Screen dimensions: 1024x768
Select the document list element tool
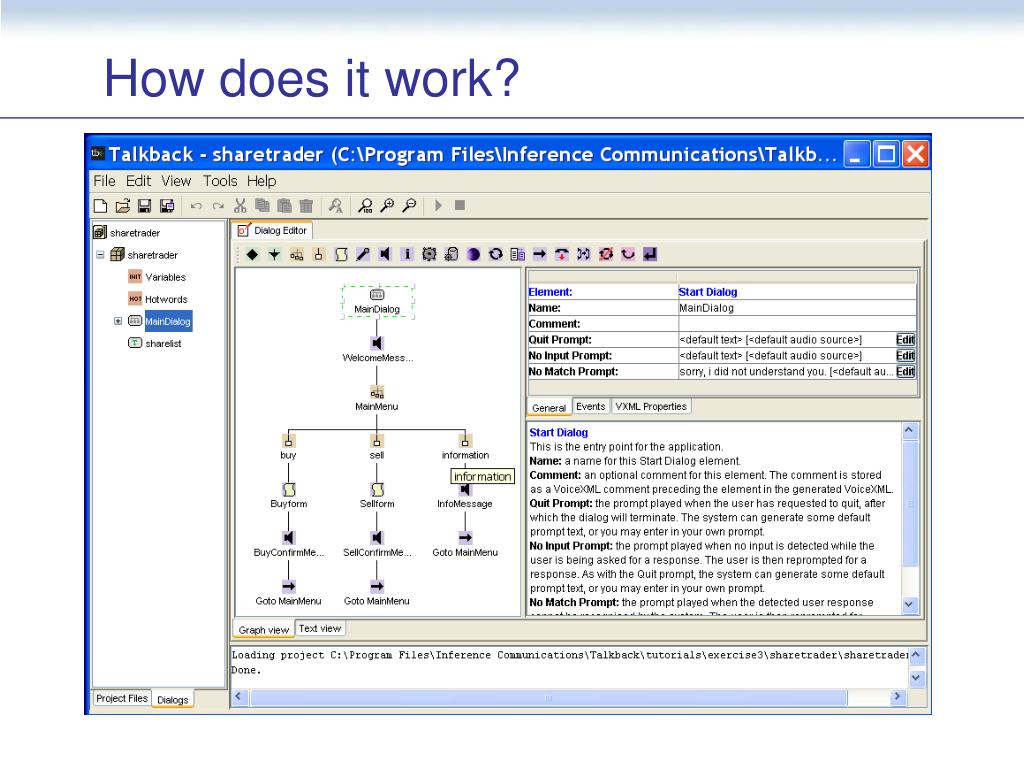[x=518, y=255]
